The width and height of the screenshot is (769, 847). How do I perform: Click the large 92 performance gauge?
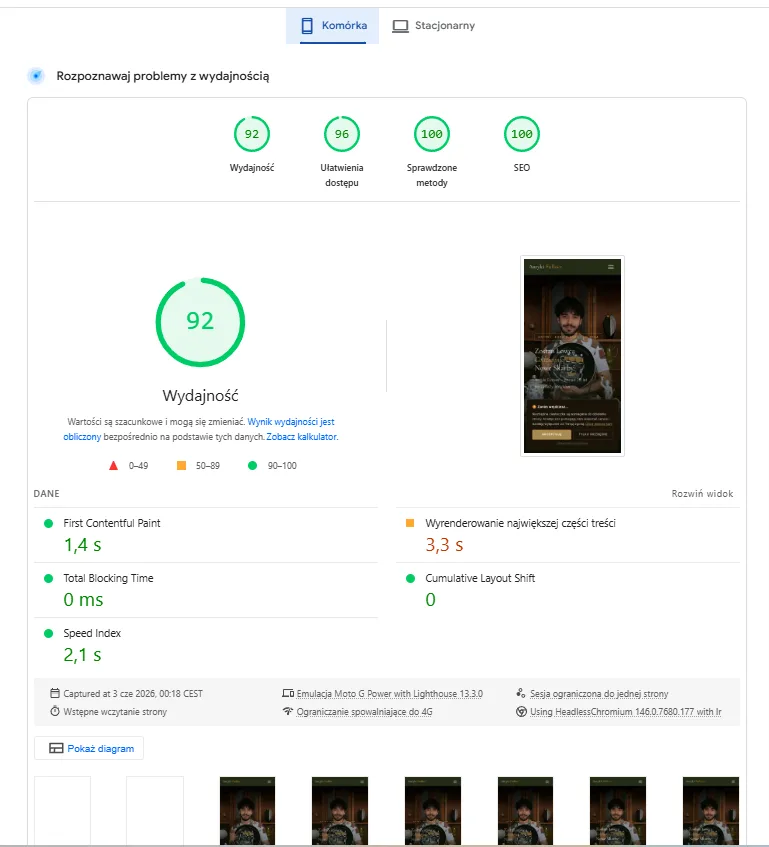tap(200, 322)
